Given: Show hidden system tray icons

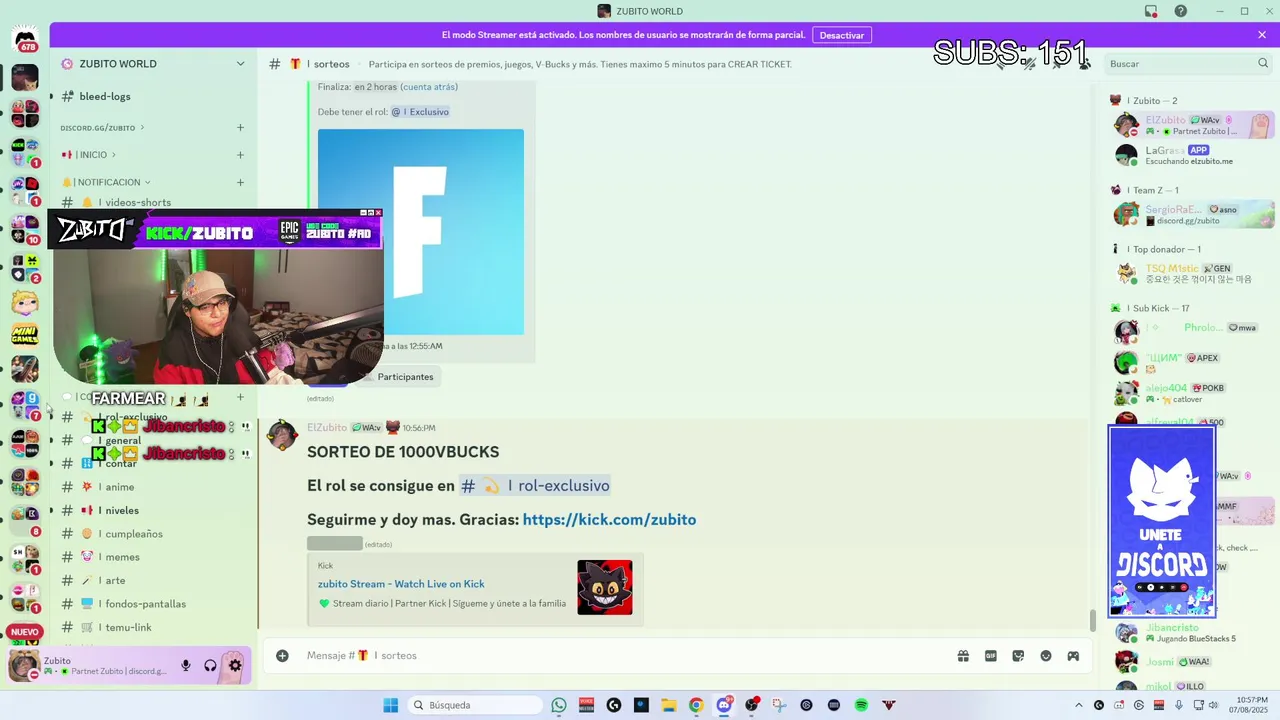Looking at the screenshot, I should coord(1079,705).
